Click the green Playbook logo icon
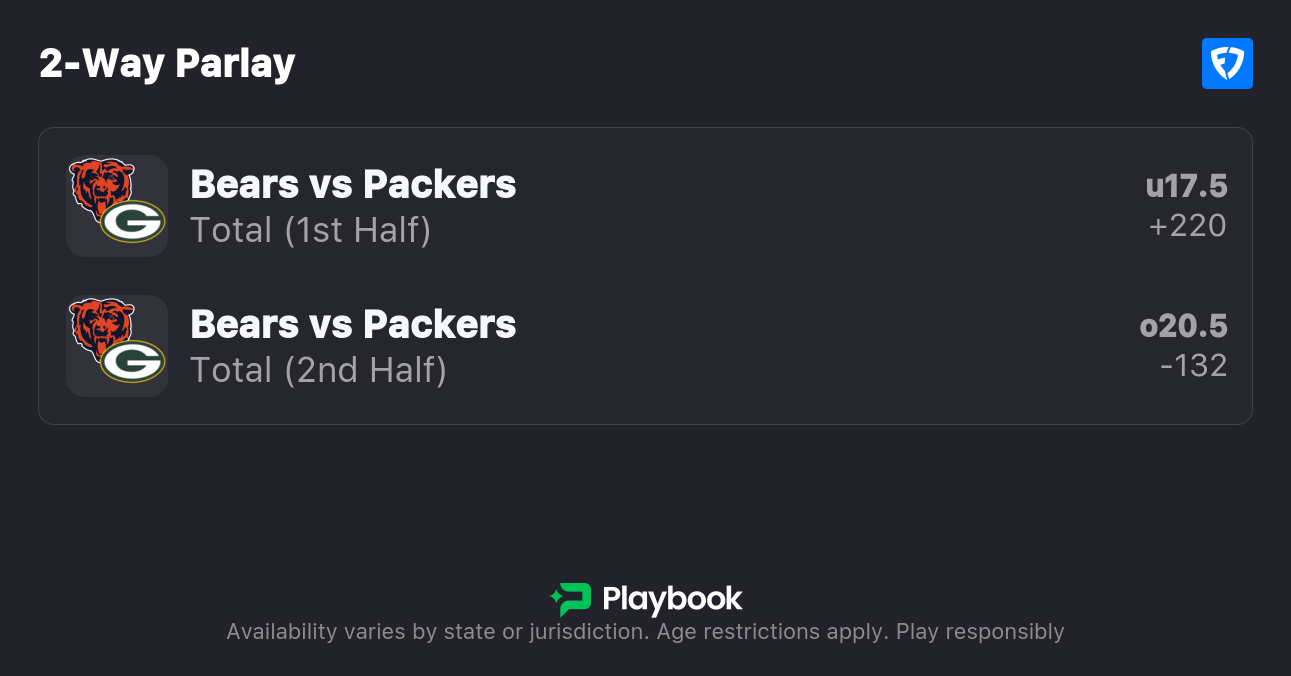 coord(571,599)
